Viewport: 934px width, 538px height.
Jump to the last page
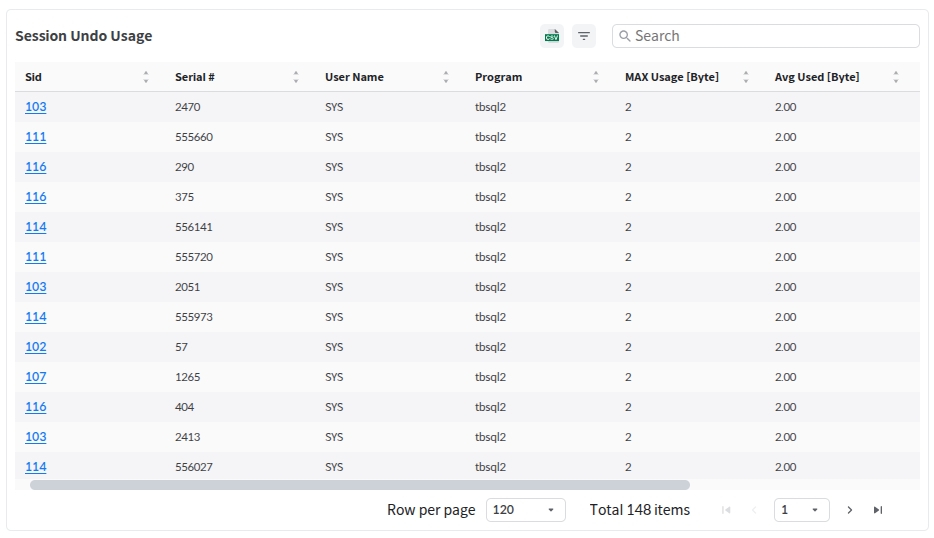point(878,510)
